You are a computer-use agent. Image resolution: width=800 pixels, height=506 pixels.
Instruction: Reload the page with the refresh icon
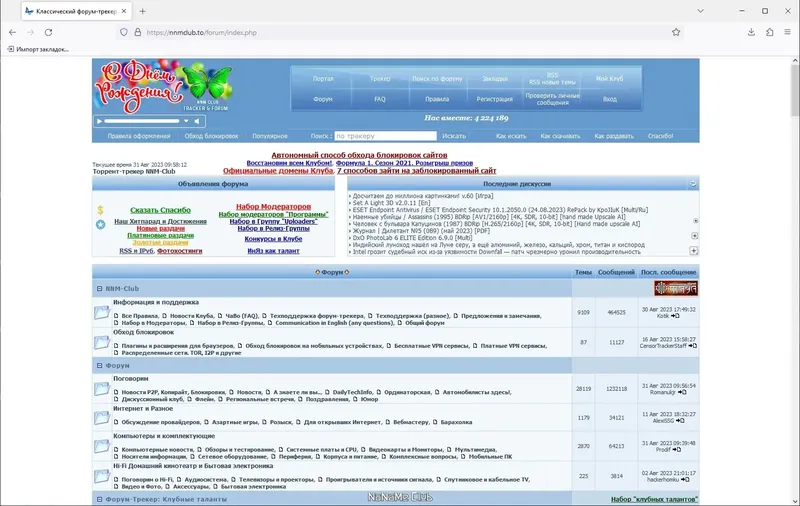48,32
